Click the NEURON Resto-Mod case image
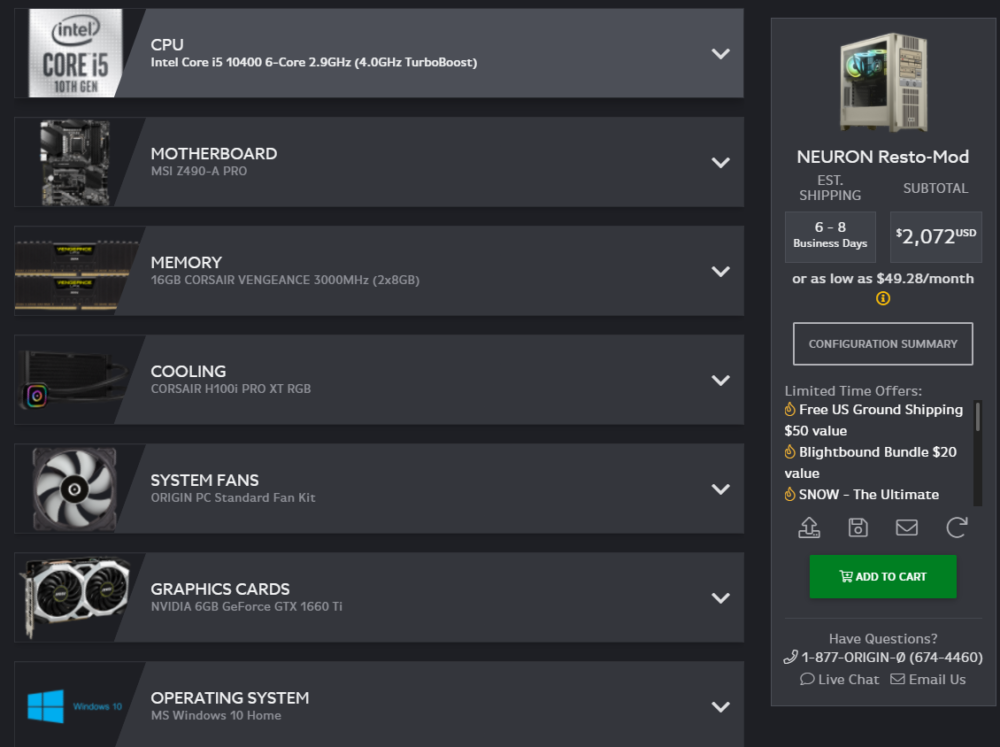1000x747 pixels. tap(883, 82)
